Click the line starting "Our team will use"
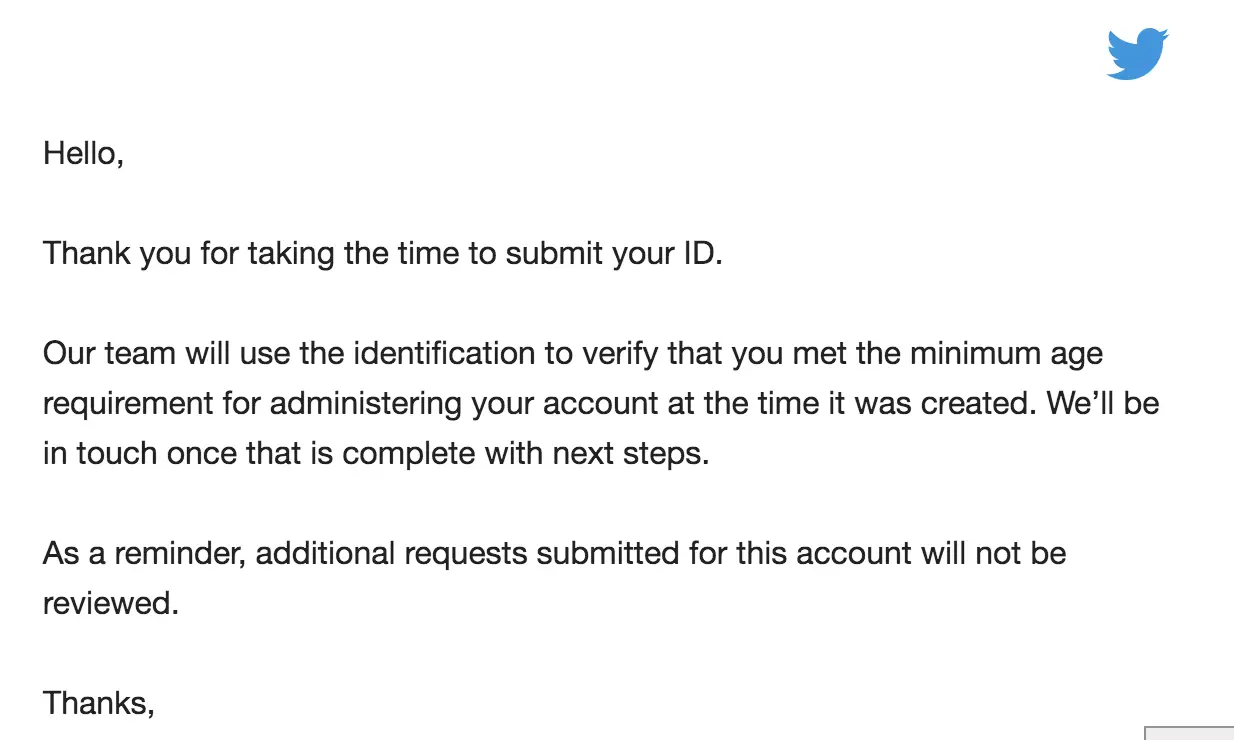Screen dimensions: 1234x740 pos(573,354)
